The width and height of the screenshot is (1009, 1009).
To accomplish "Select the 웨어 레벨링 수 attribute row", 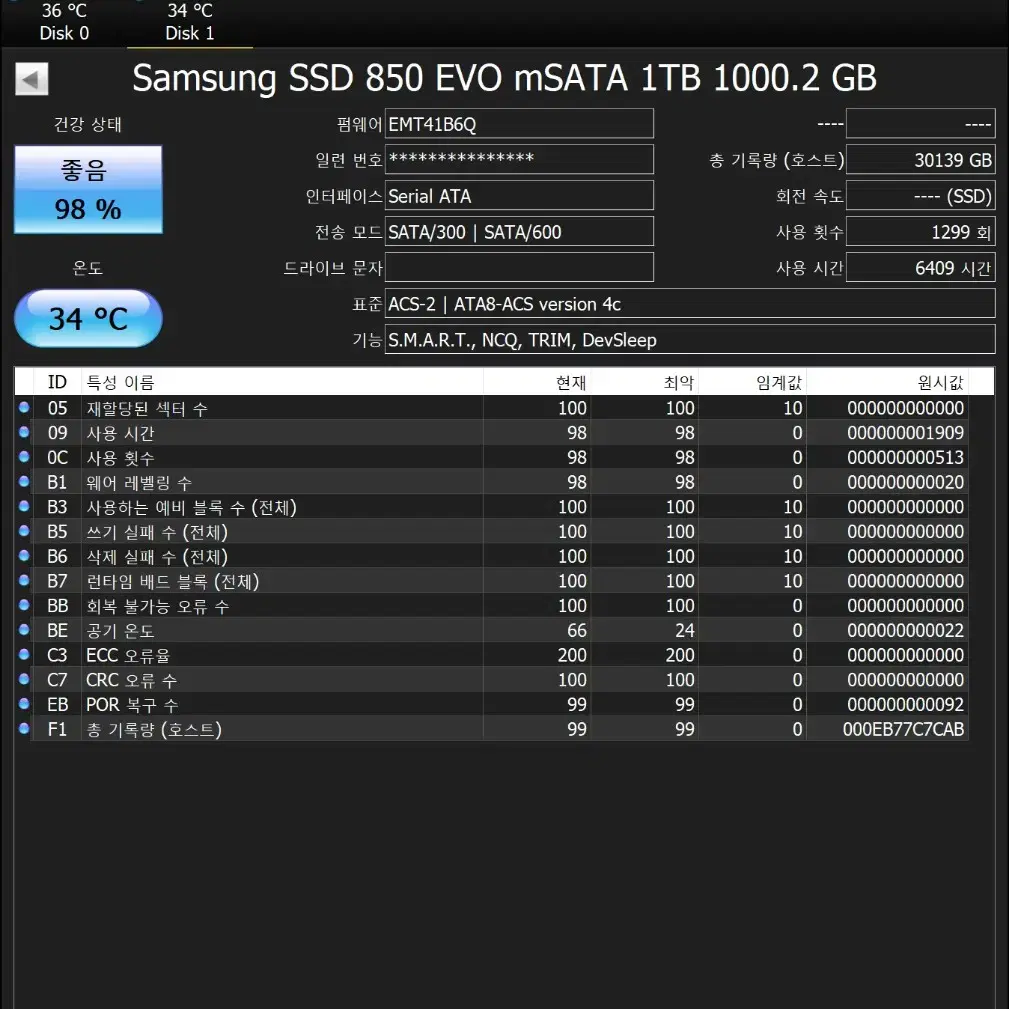I will tap(492, 482).
